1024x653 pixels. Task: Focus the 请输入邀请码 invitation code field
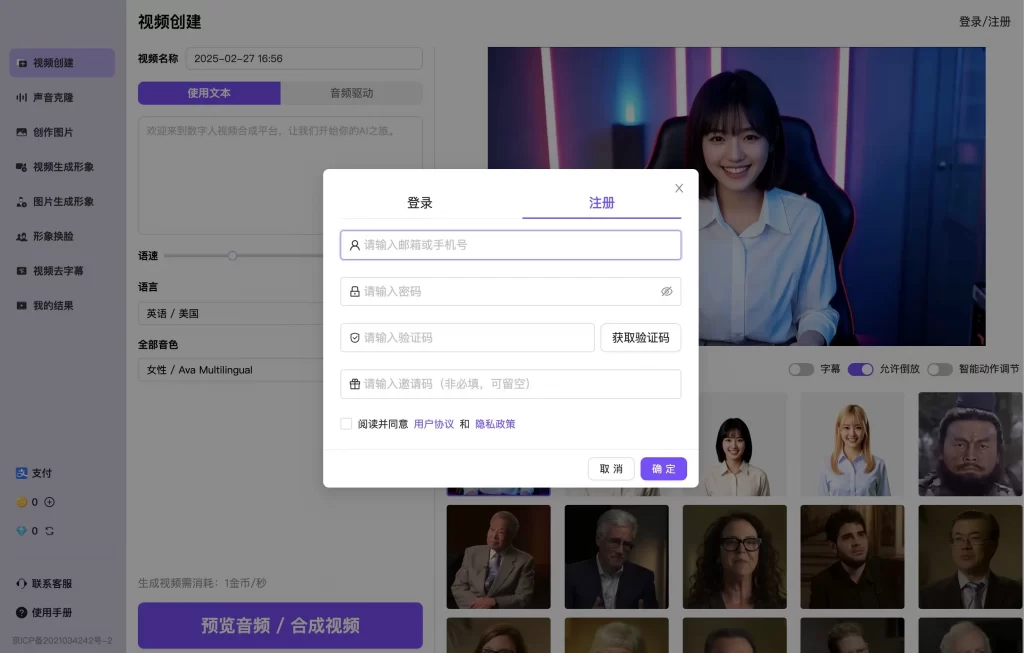click(x=511, y=384)
